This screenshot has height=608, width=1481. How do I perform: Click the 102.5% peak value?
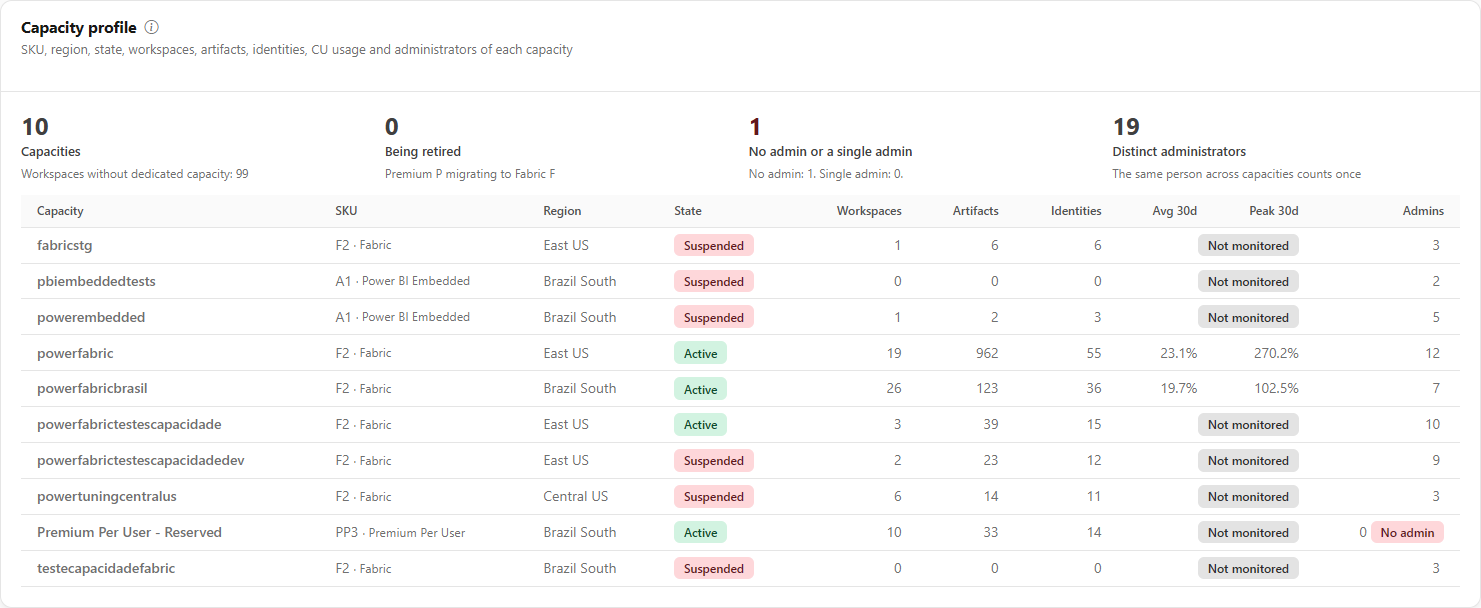click(1276, 388)
